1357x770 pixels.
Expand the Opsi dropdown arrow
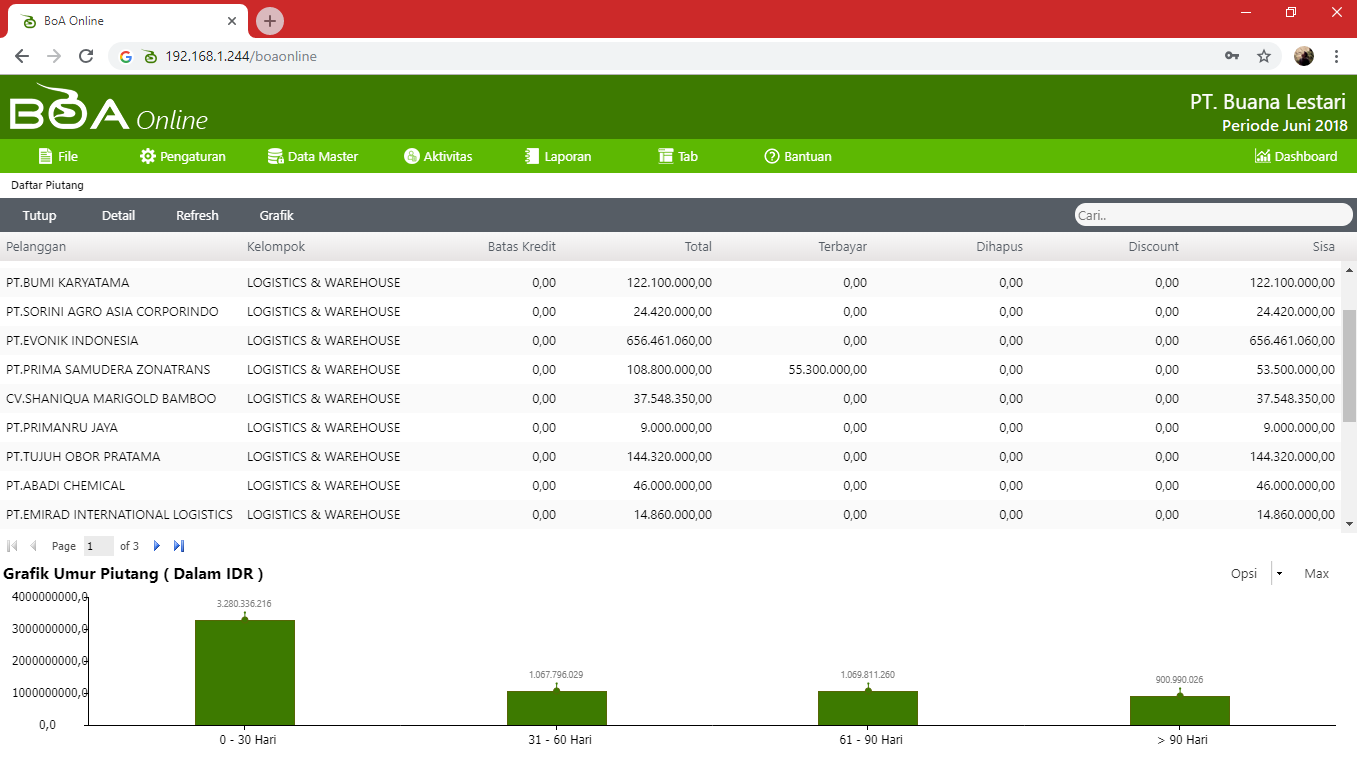click(1280, 574)
